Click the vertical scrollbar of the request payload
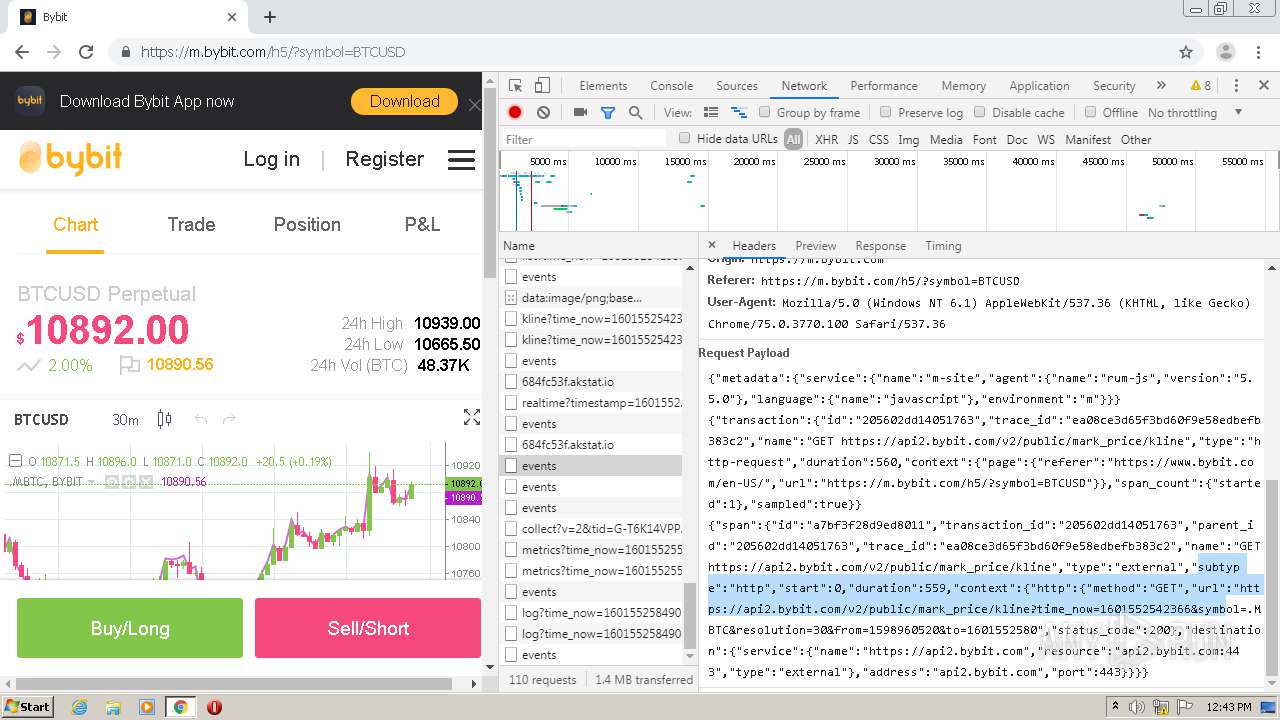Image resolution: width=1280 pixels, height=720 pixels. click(x=1272, y=578)
